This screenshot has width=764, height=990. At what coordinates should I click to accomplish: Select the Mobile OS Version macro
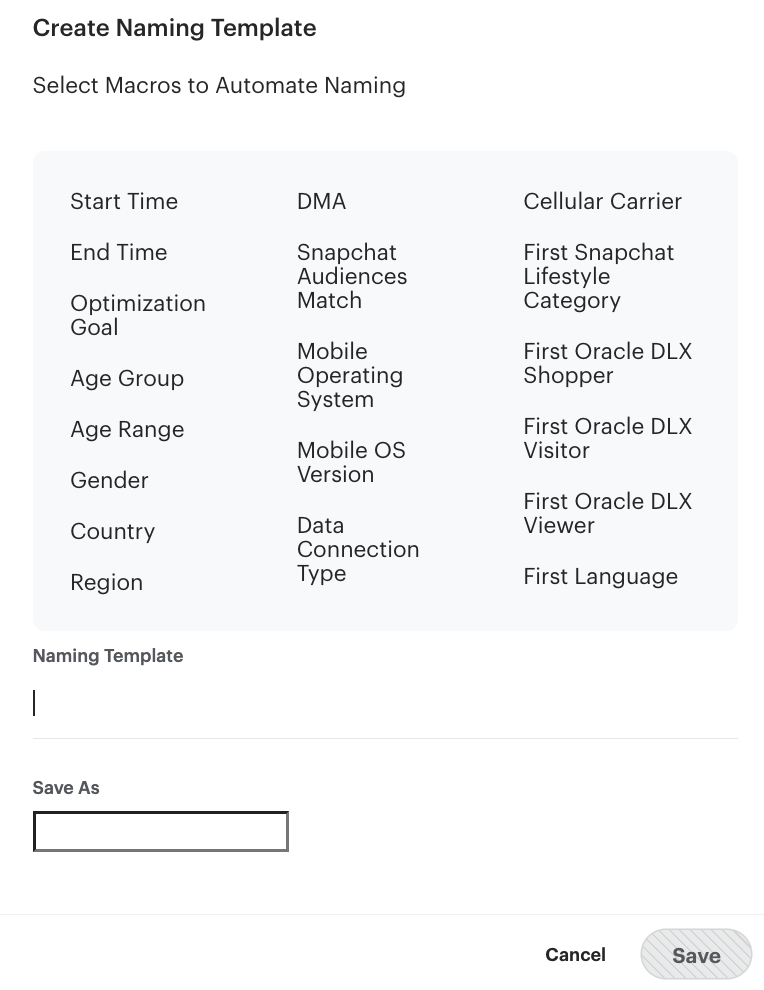(351, 462)
